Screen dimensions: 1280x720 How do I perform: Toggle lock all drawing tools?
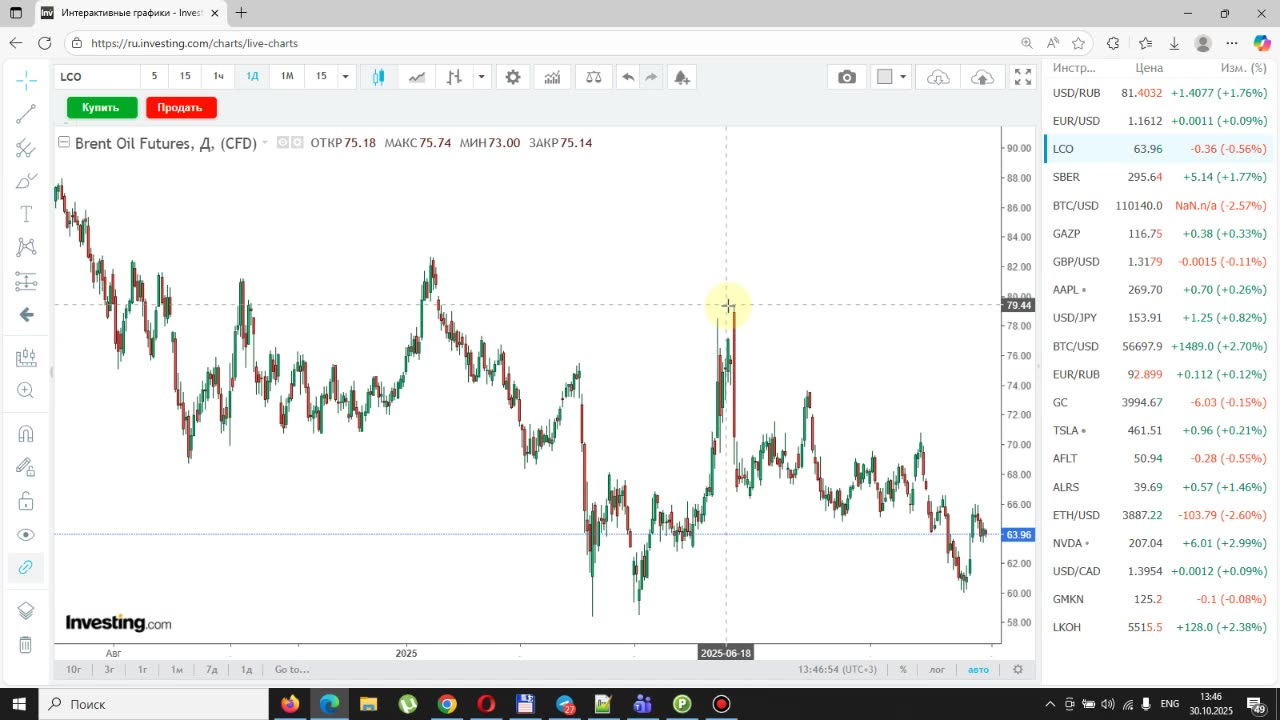[26, 501]
